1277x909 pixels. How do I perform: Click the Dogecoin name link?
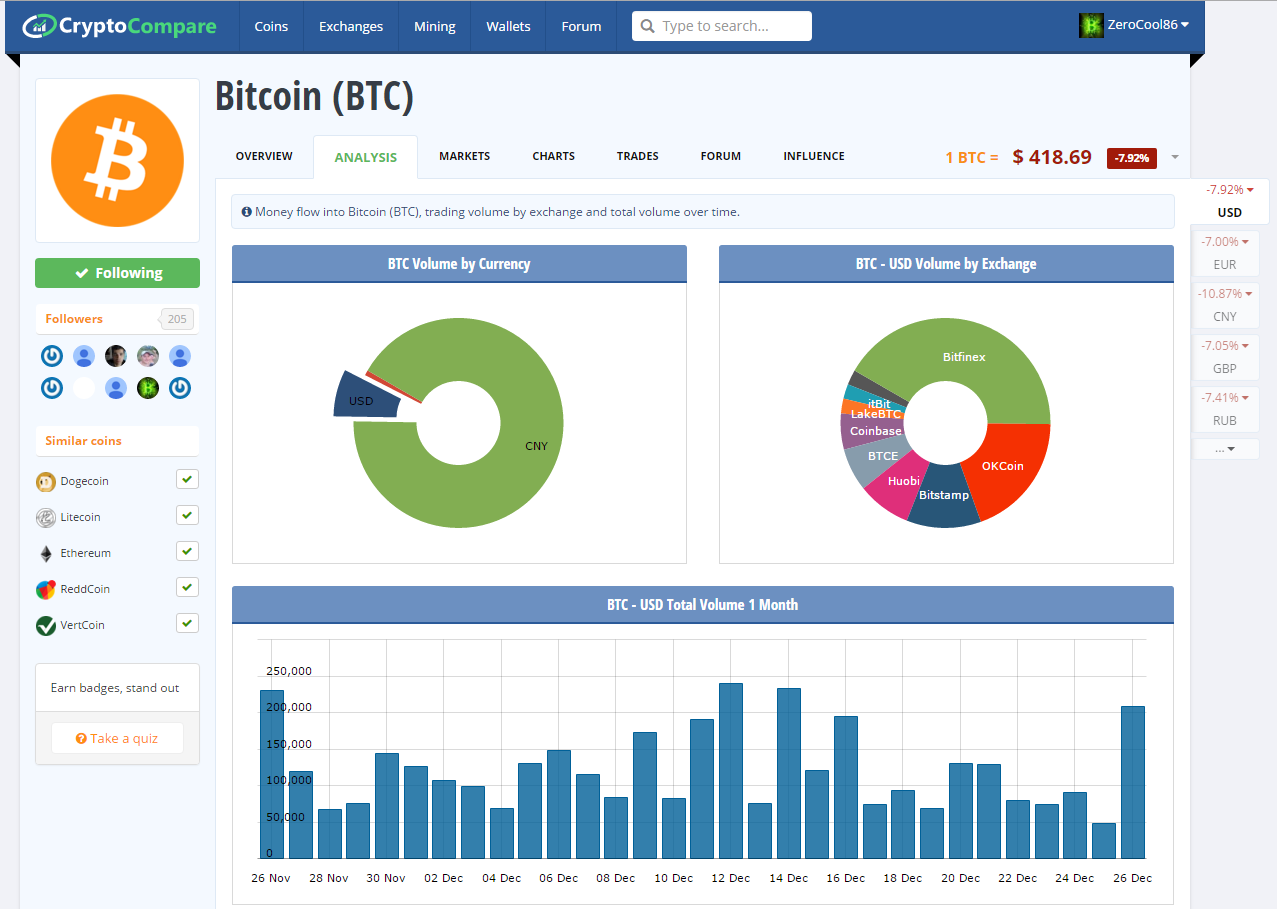(85, 481)
